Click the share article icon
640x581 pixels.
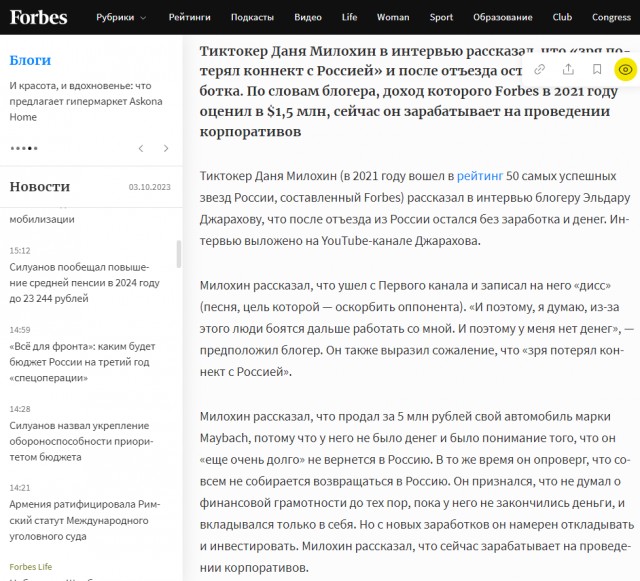coord(568,69)
